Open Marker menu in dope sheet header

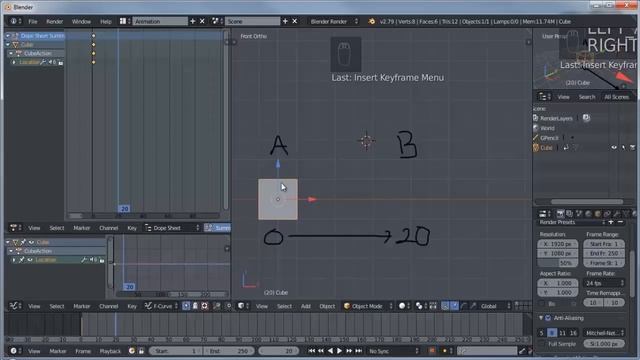(x=82, y=228)
